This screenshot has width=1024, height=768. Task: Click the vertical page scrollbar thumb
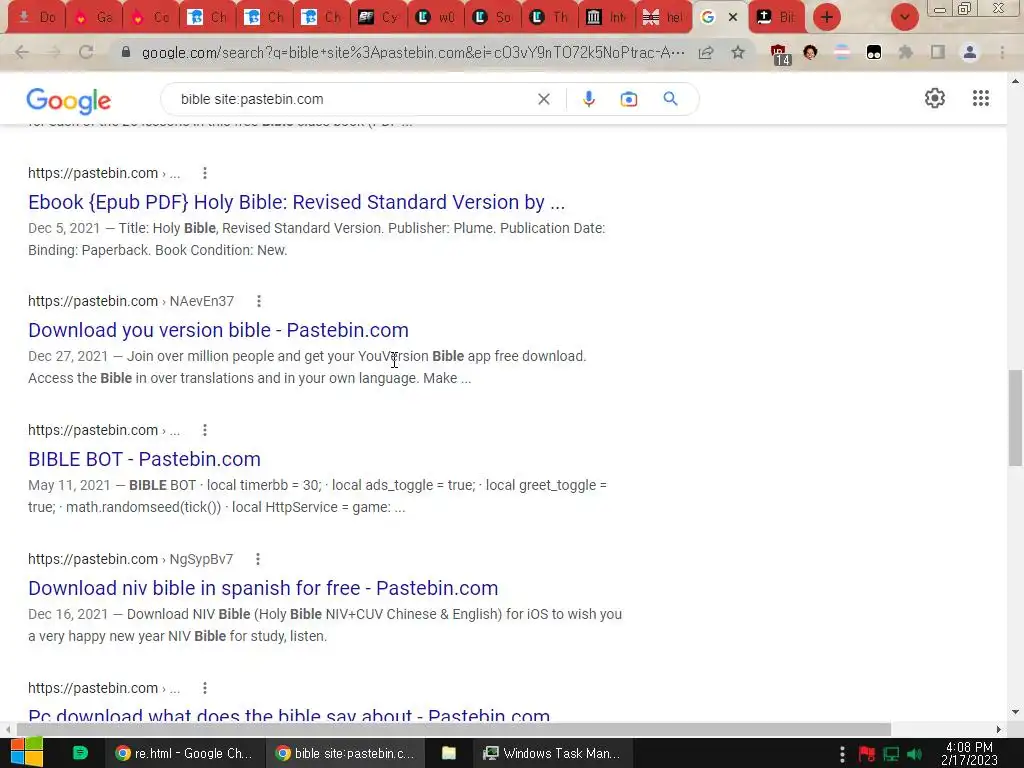[x=1016, y=418]
